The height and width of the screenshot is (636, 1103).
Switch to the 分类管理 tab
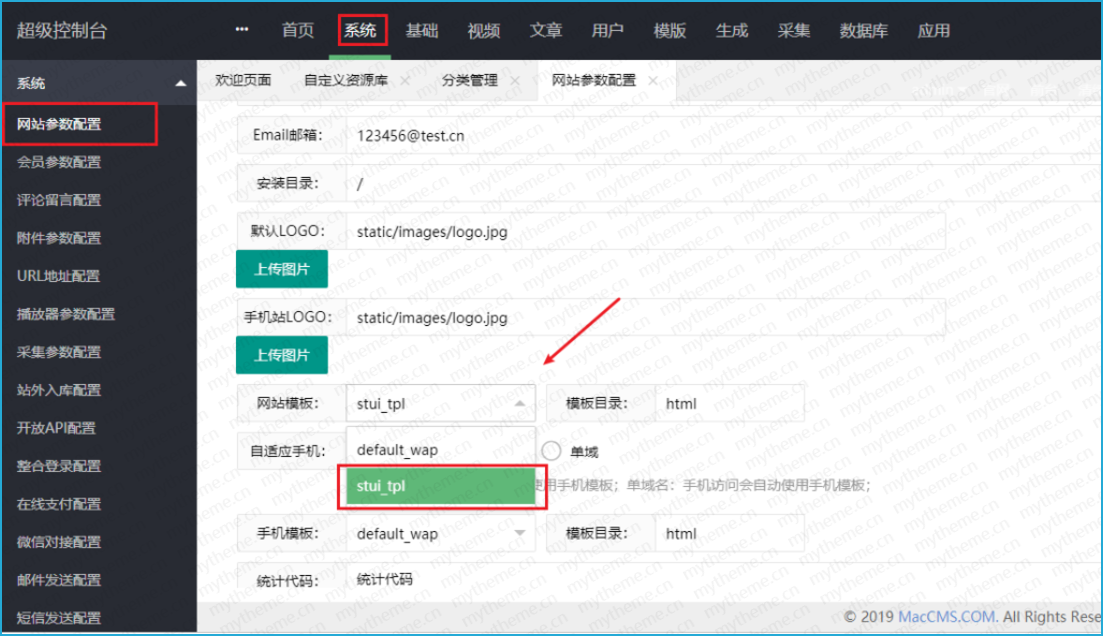tap(470, 80)
